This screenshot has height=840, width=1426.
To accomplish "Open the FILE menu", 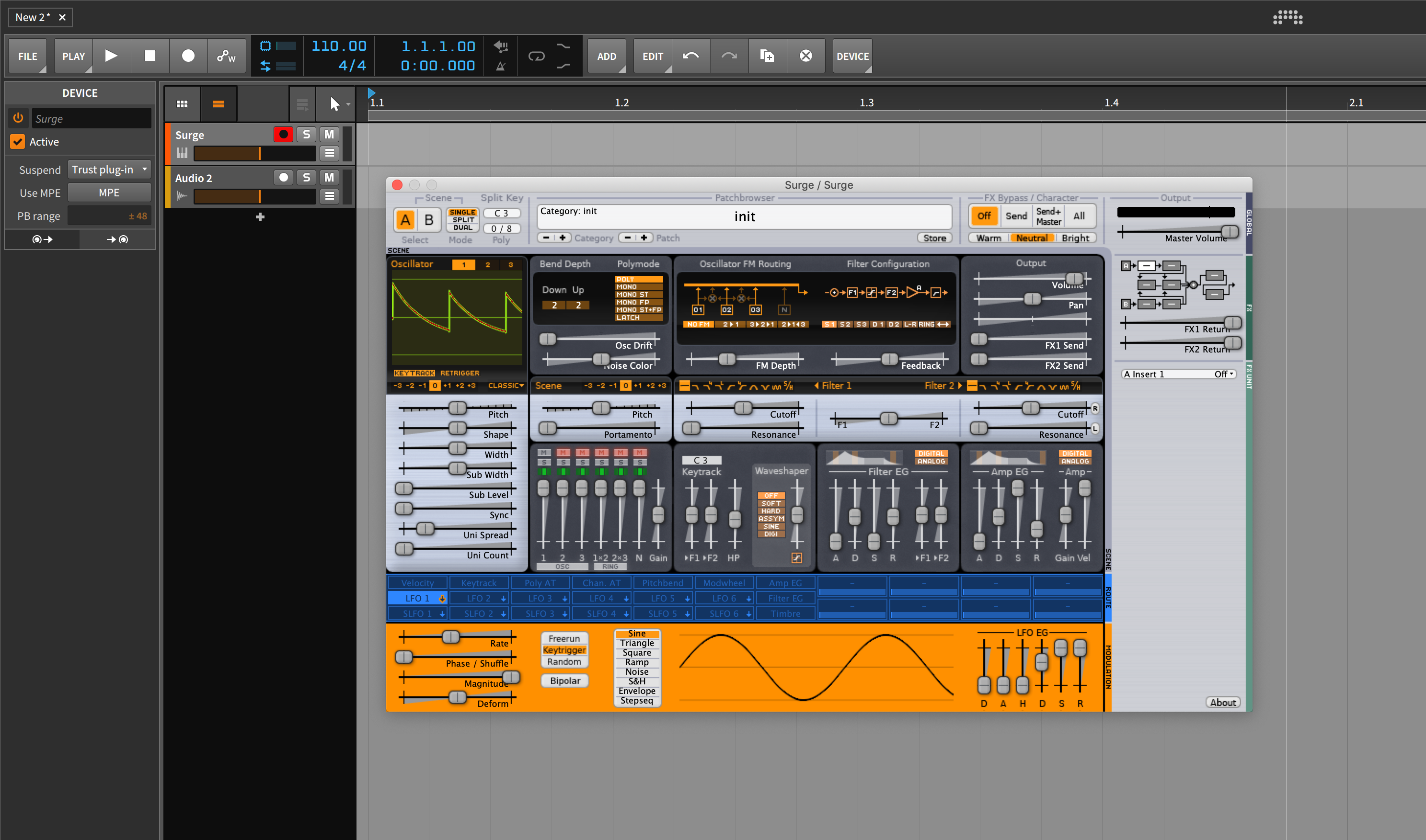I will 27,56.
